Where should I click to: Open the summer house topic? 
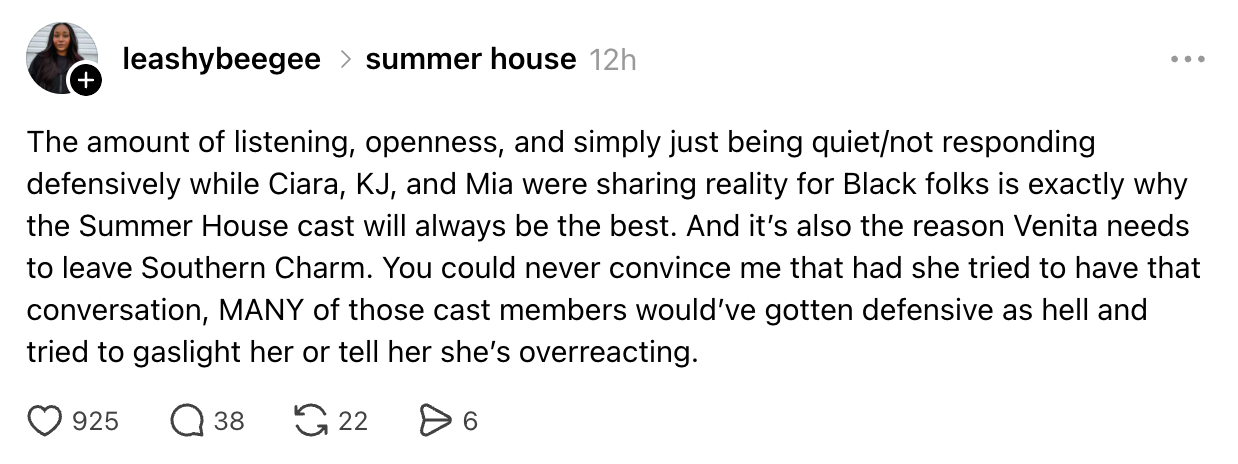point(470,60)
